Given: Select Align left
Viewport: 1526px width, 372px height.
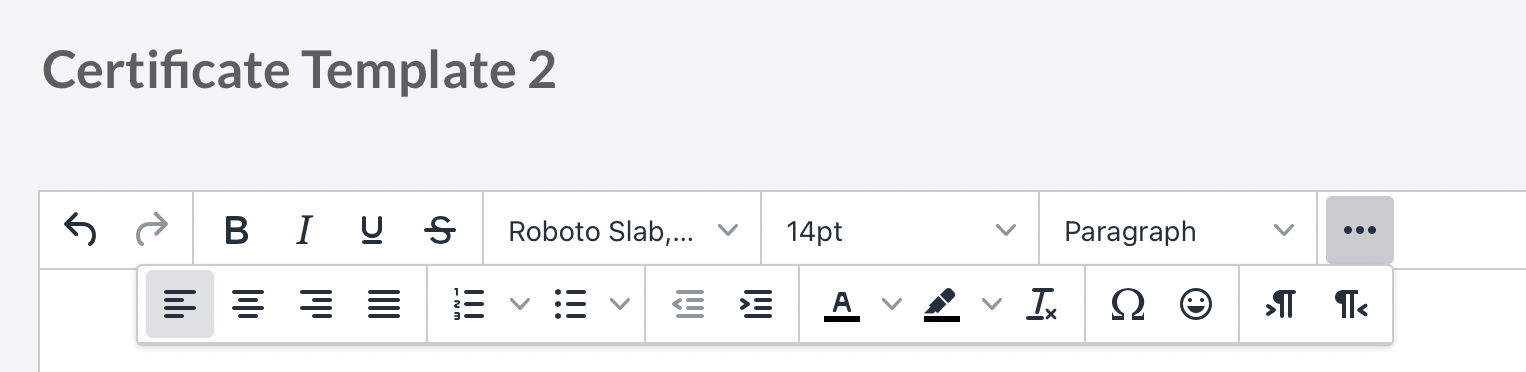Looking at the screenshot, I should pyautogui.click(x=180, y=304).
